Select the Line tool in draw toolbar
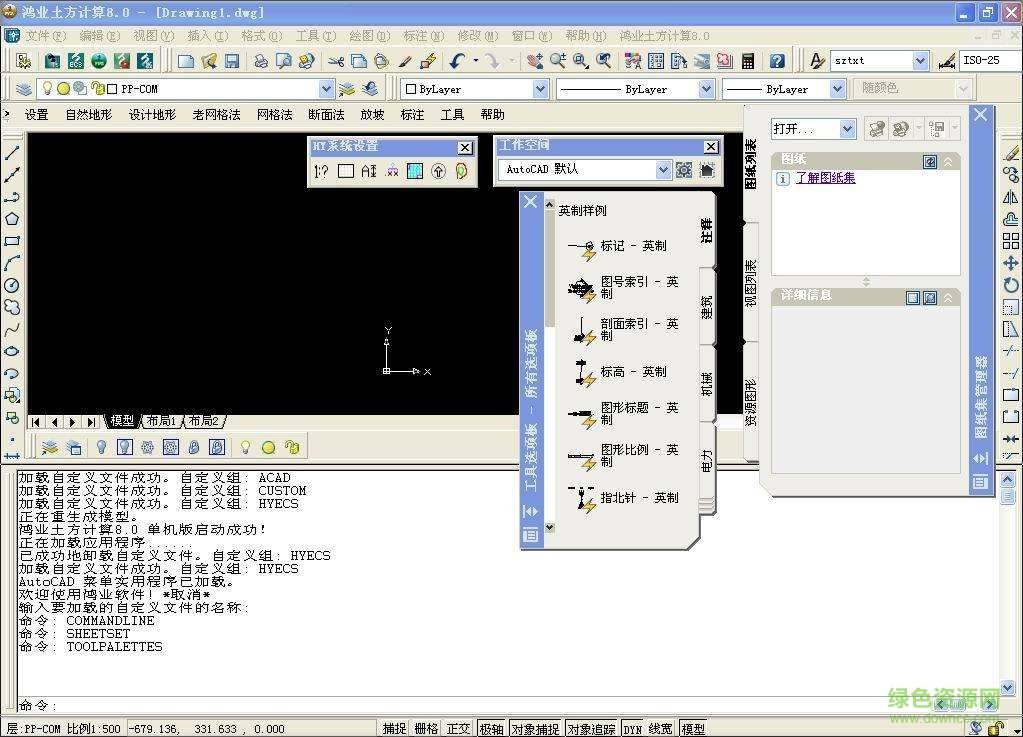Screen dimensions: 1023x737 (12, 153)
